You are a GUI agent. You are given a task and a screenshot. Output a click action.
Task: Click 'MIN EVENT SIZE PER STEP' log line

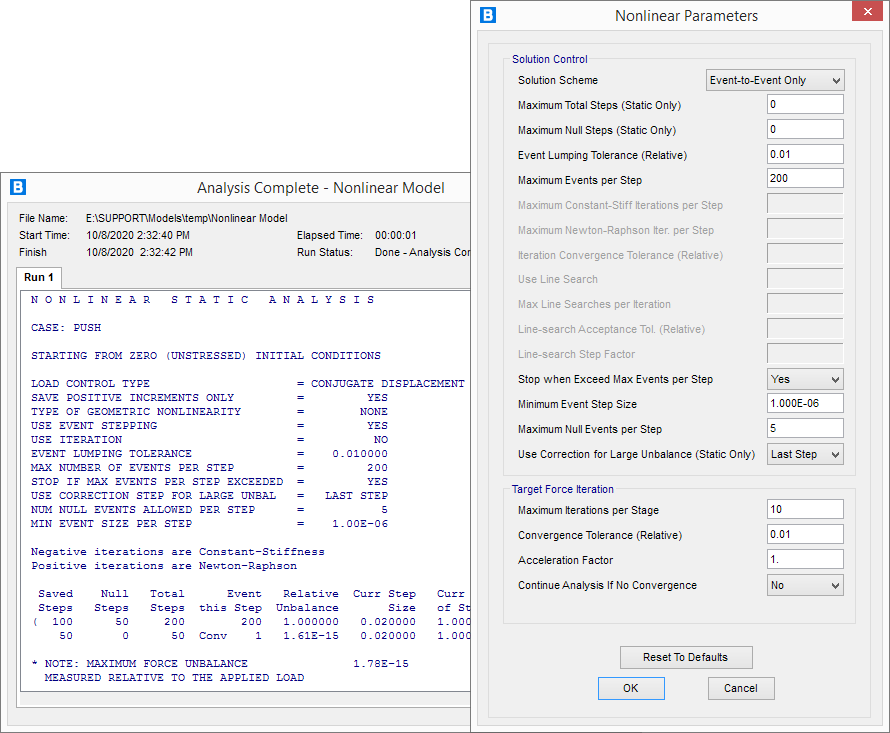point(209,523)
